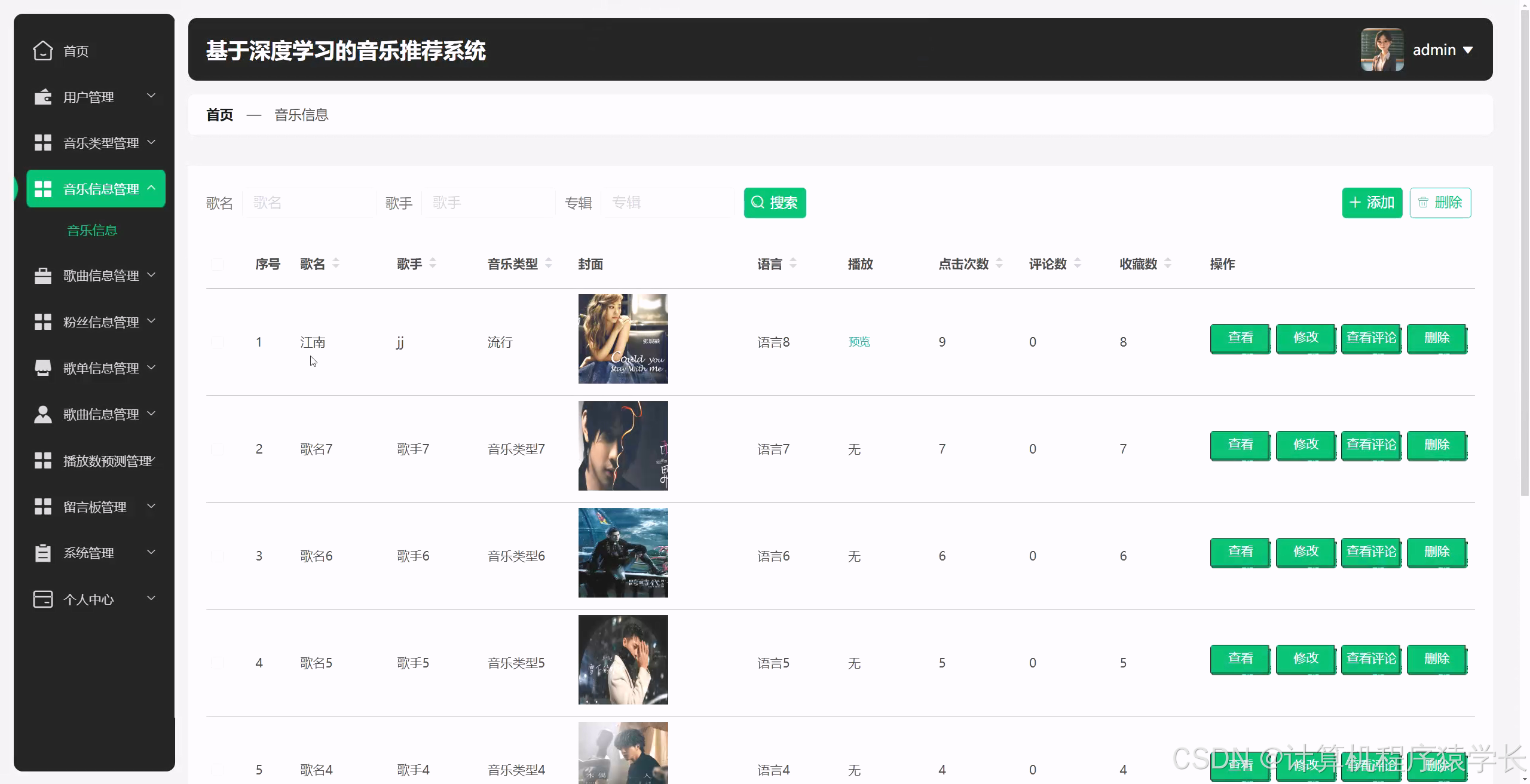The image size is (1530, 784).
Task: Open the 音乐信息 submenu item
Action: [92, 230]
